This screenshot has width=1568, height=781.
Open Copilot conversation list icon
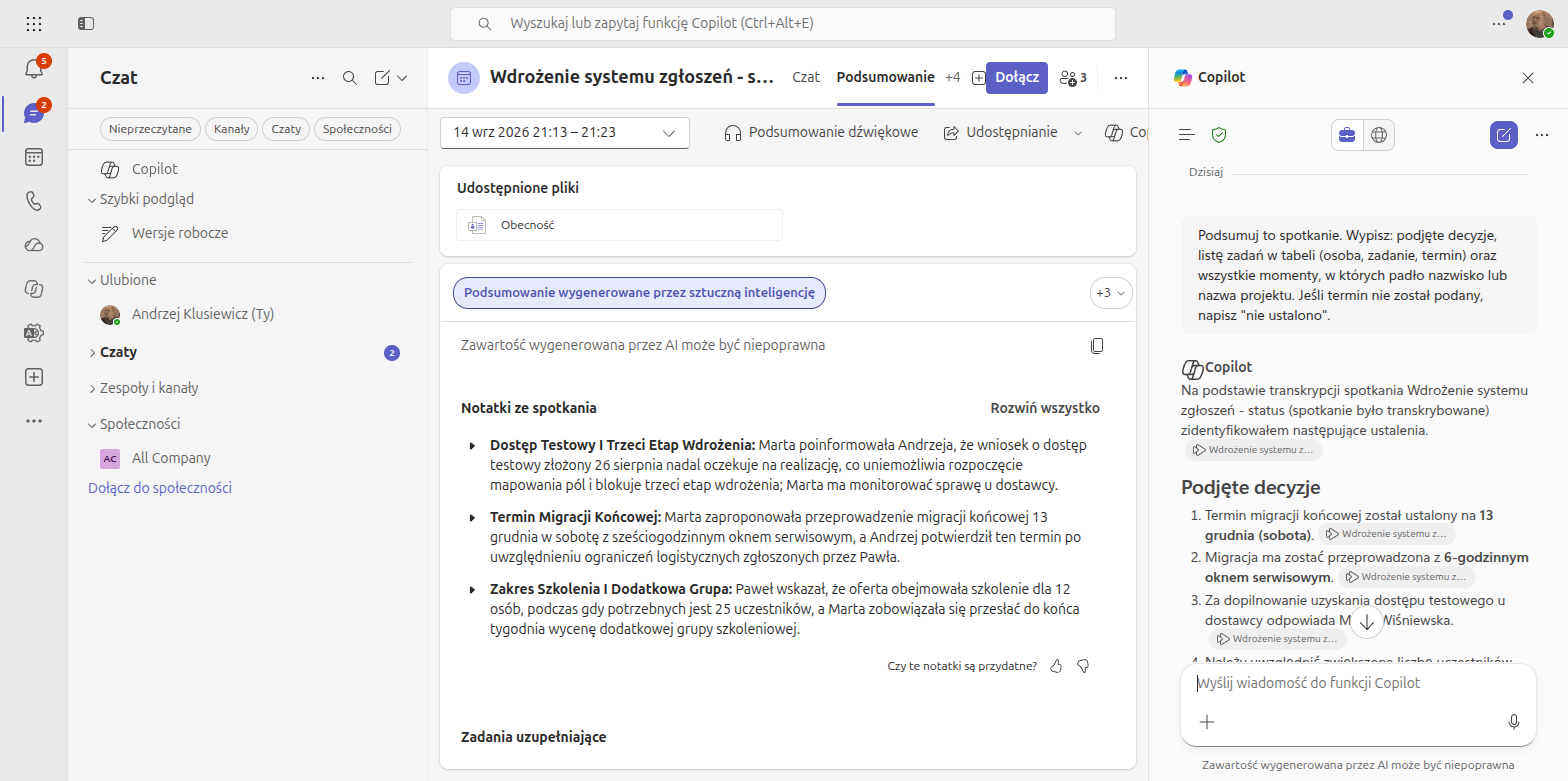point(1187,134)
